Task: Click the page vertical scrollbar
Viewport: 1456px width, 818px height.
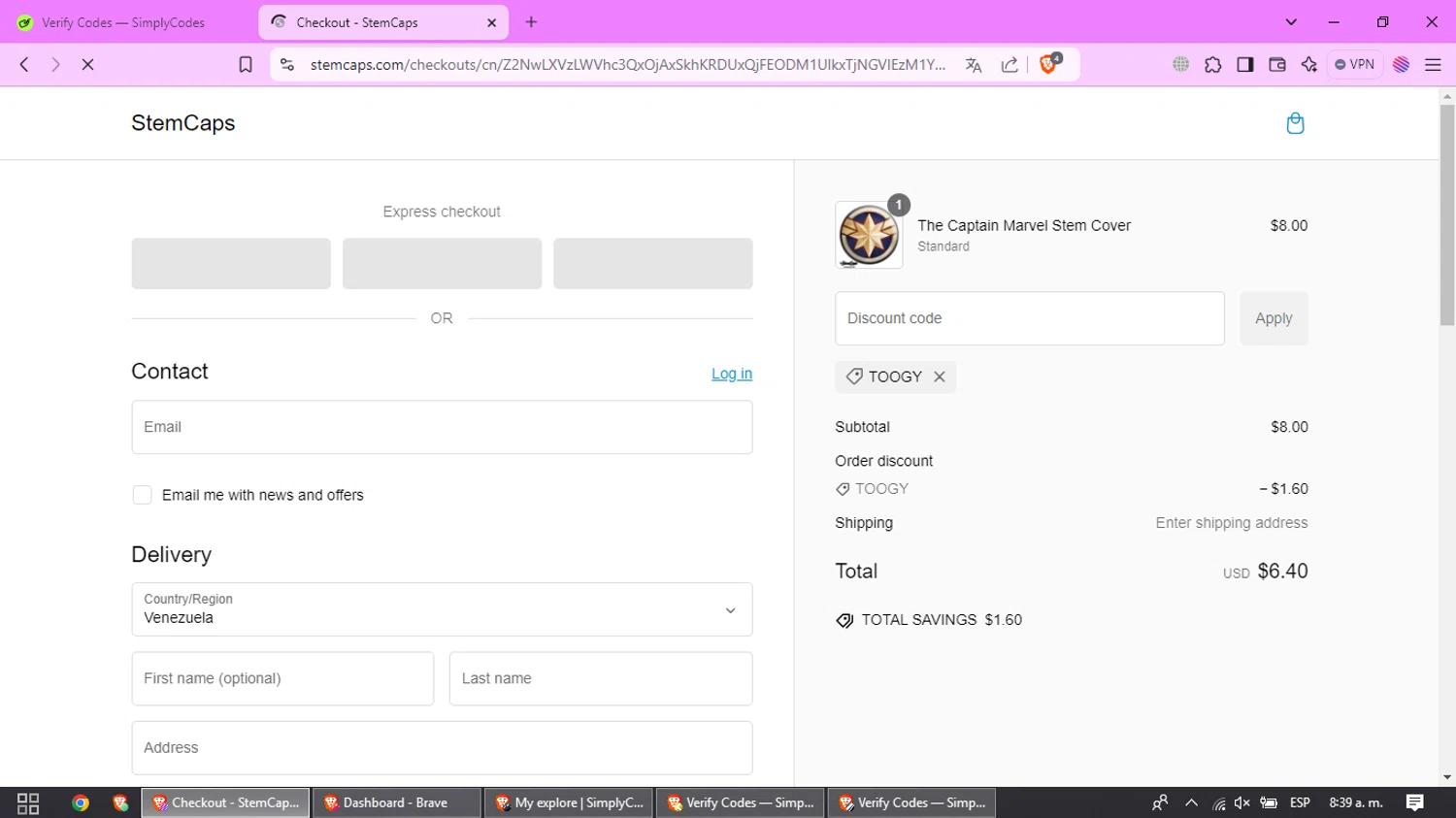Action: [1447, 213]
